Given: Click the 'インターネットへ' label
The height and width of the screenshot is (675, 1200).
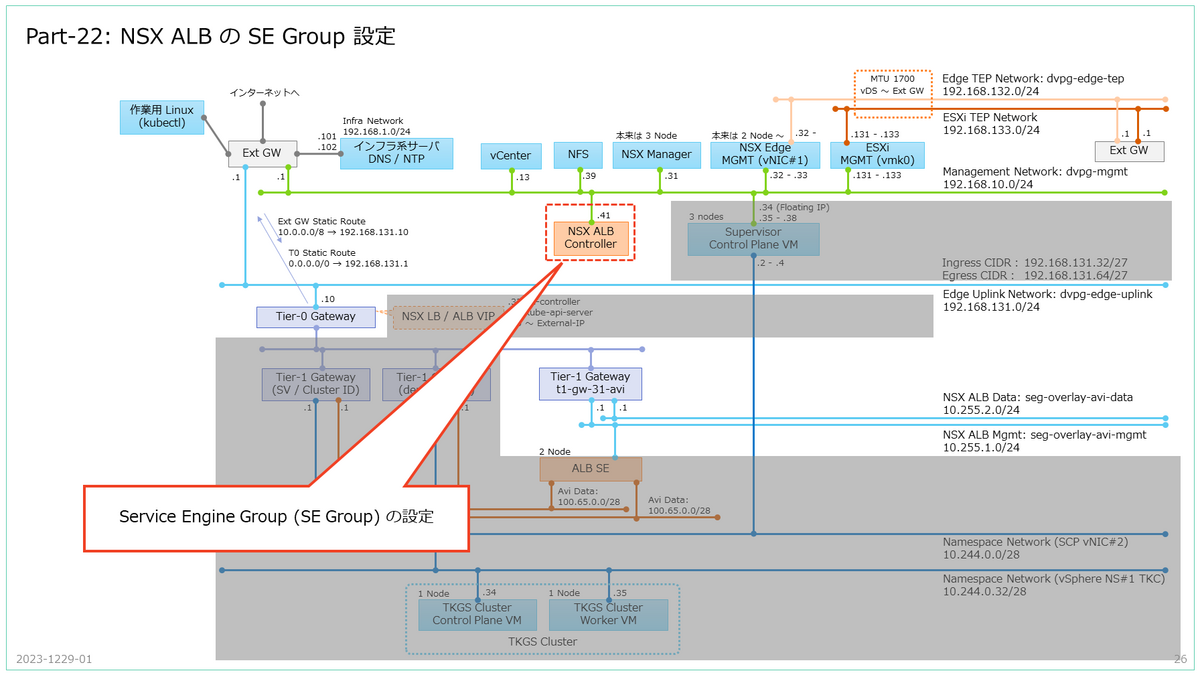Looking at the screenshot, I should click(265, 92).
